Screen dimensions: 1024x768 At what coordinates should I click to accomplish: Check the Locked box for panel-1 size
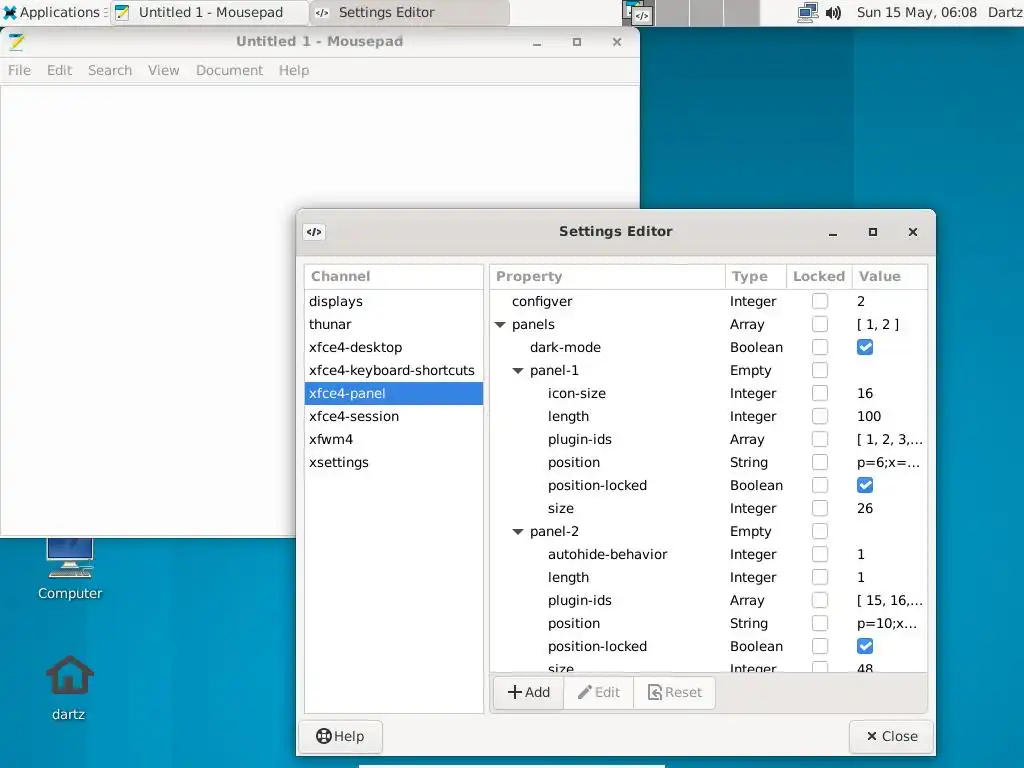coord(820,508)
